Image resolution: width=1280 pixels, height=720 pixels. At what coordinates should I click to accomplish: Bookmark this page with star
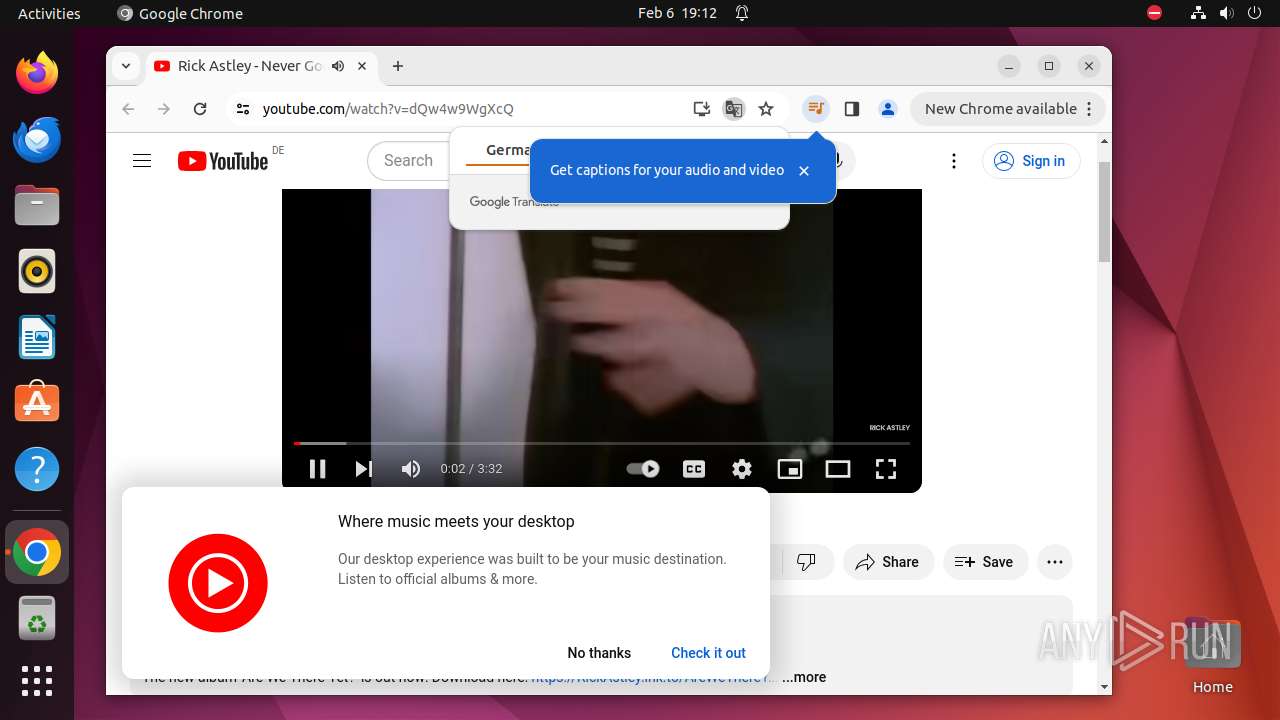[766, 109]
